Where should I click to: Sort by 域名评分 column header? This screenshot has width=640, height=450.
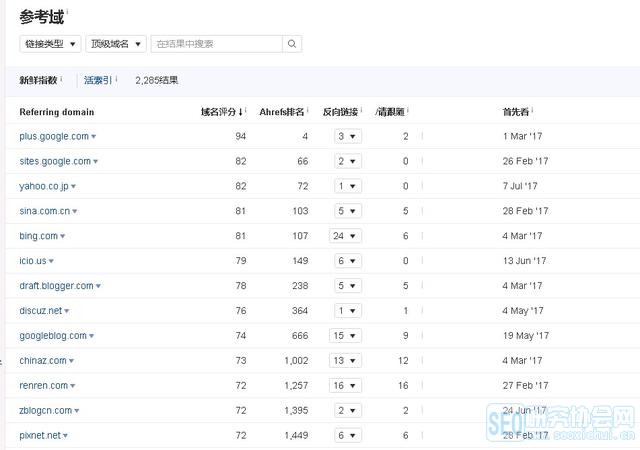[222, 112]
